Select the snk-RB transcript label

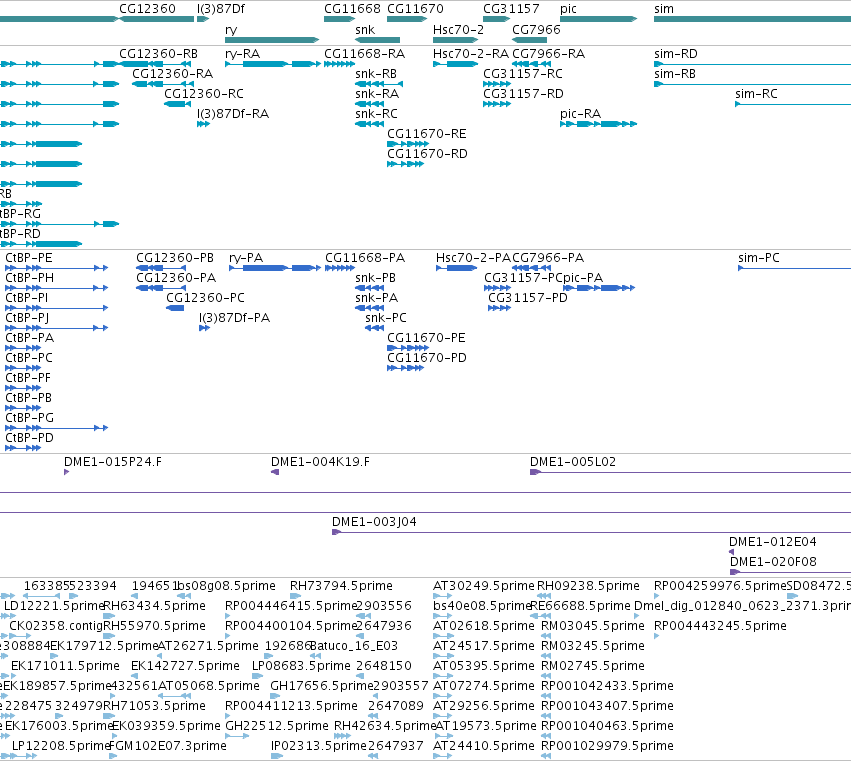376,74
